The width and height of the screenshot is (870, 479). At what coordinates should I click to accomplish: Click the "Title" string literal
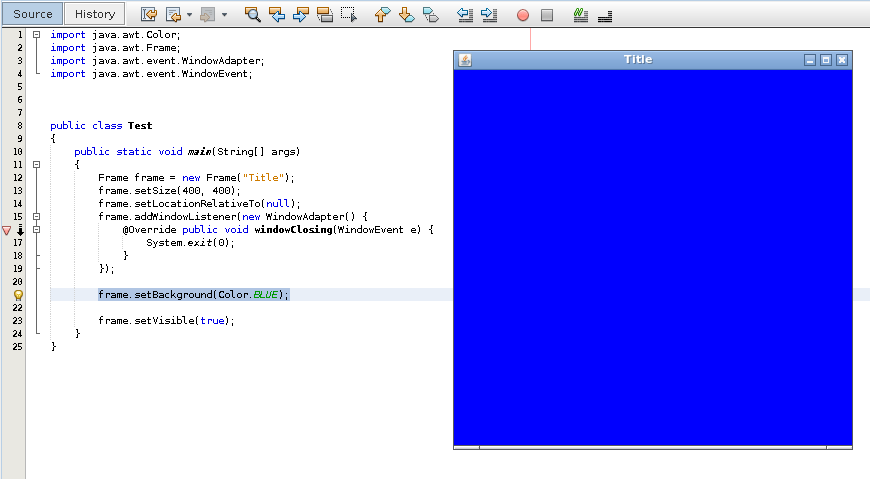pyautogui.click(x=264, y=178)
